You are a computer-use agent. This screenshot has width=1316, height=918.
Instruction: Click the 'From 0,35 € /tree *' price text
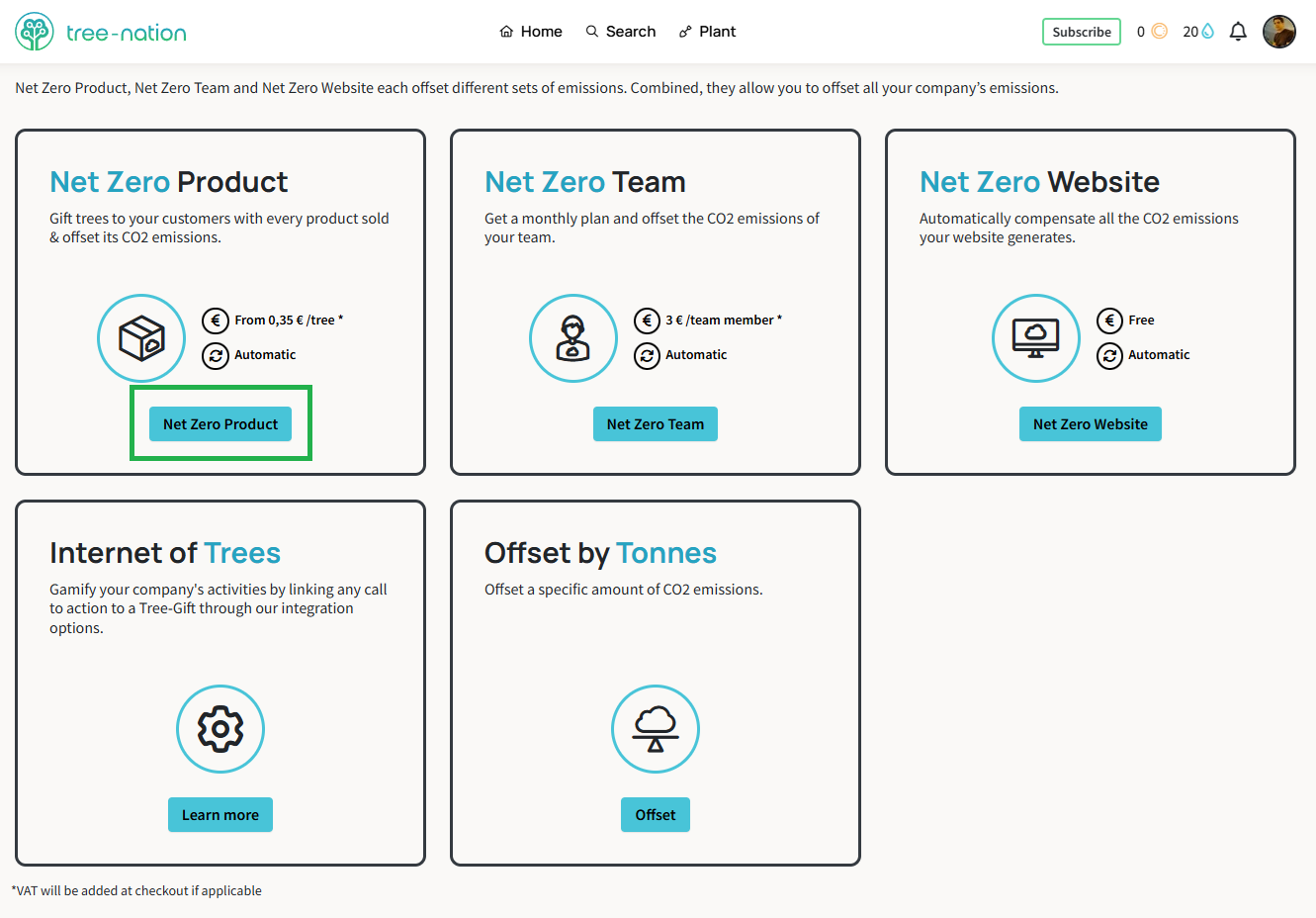[x=289, y=321]
